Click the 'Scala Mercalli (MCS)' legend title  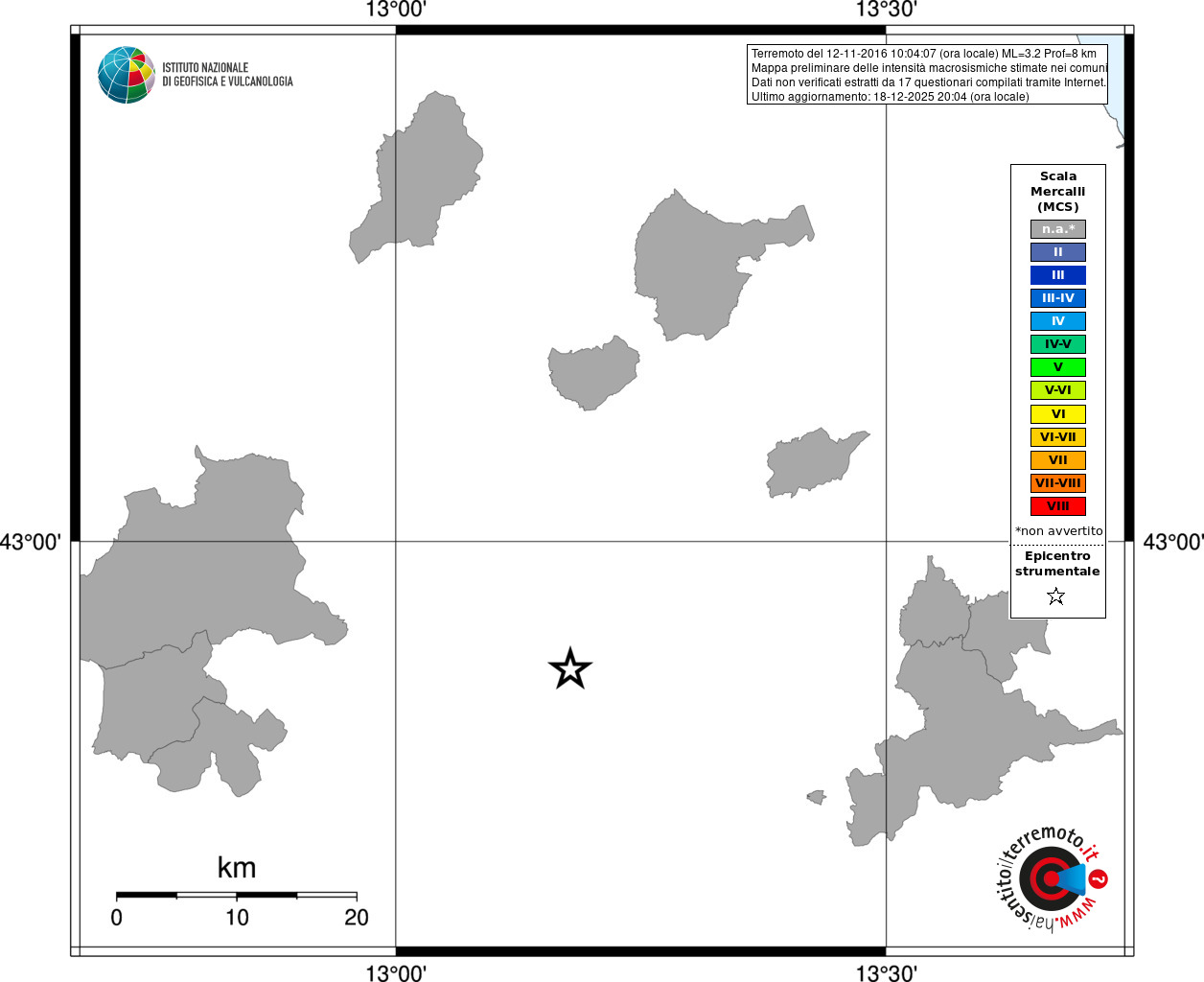coord(1058,192)
